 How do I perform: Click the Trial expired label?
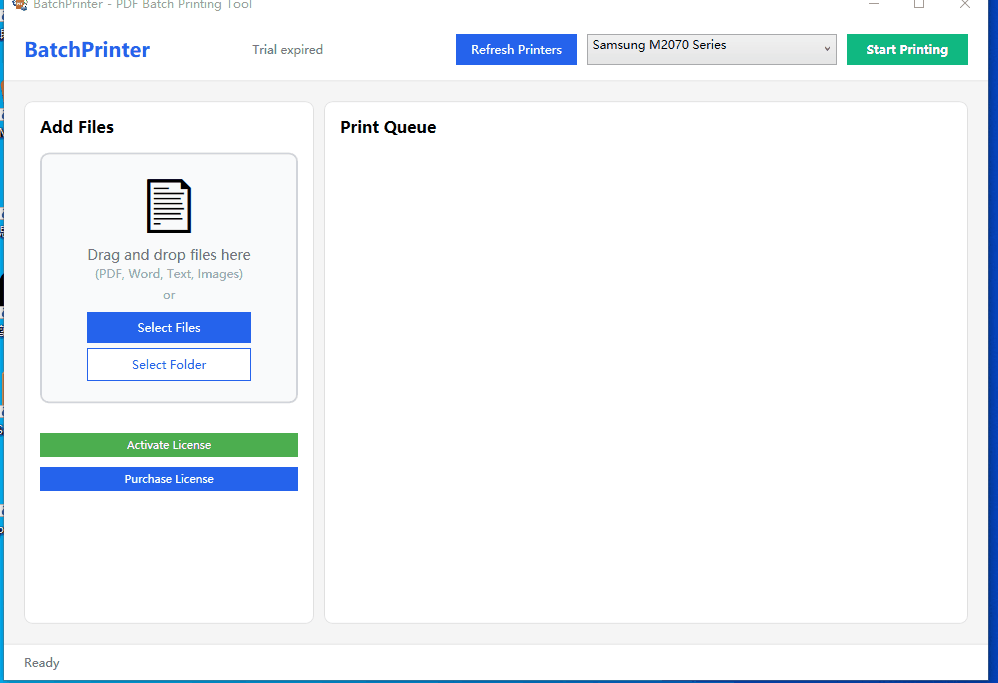pos(287,49)
